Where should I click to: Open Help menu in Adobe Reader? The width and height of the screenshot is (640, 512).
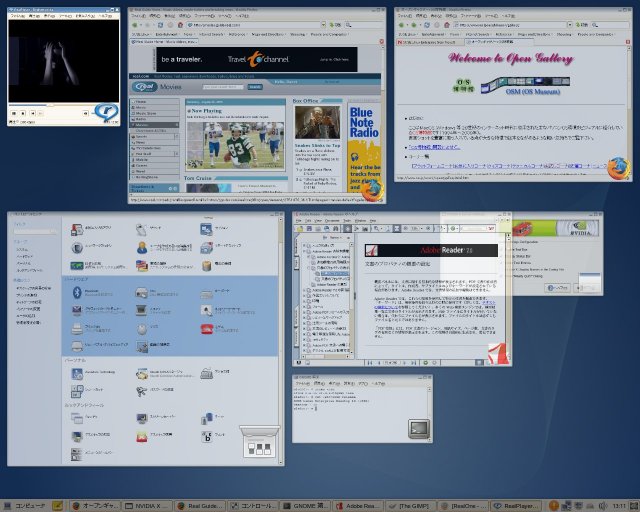point(373,220)
